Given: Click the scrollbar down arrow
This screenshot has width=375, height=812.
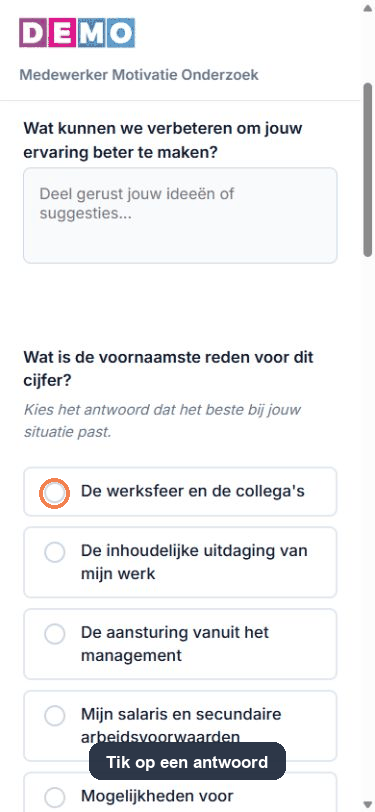Looking at the screenshot, I should pyautogui.click(x=368, y=804).
